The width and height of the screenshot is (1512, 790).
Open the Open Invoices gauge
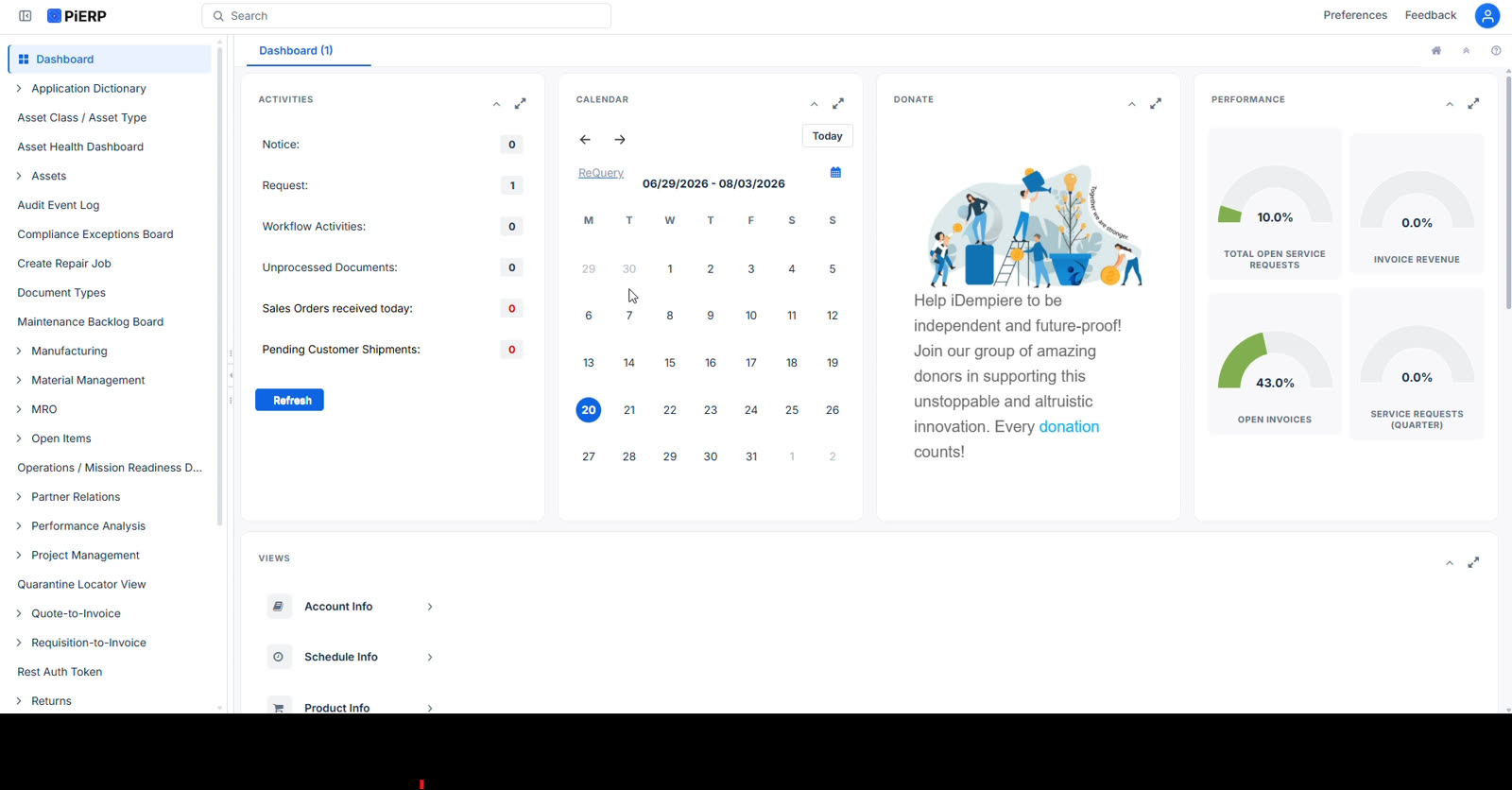[1275, 364]
